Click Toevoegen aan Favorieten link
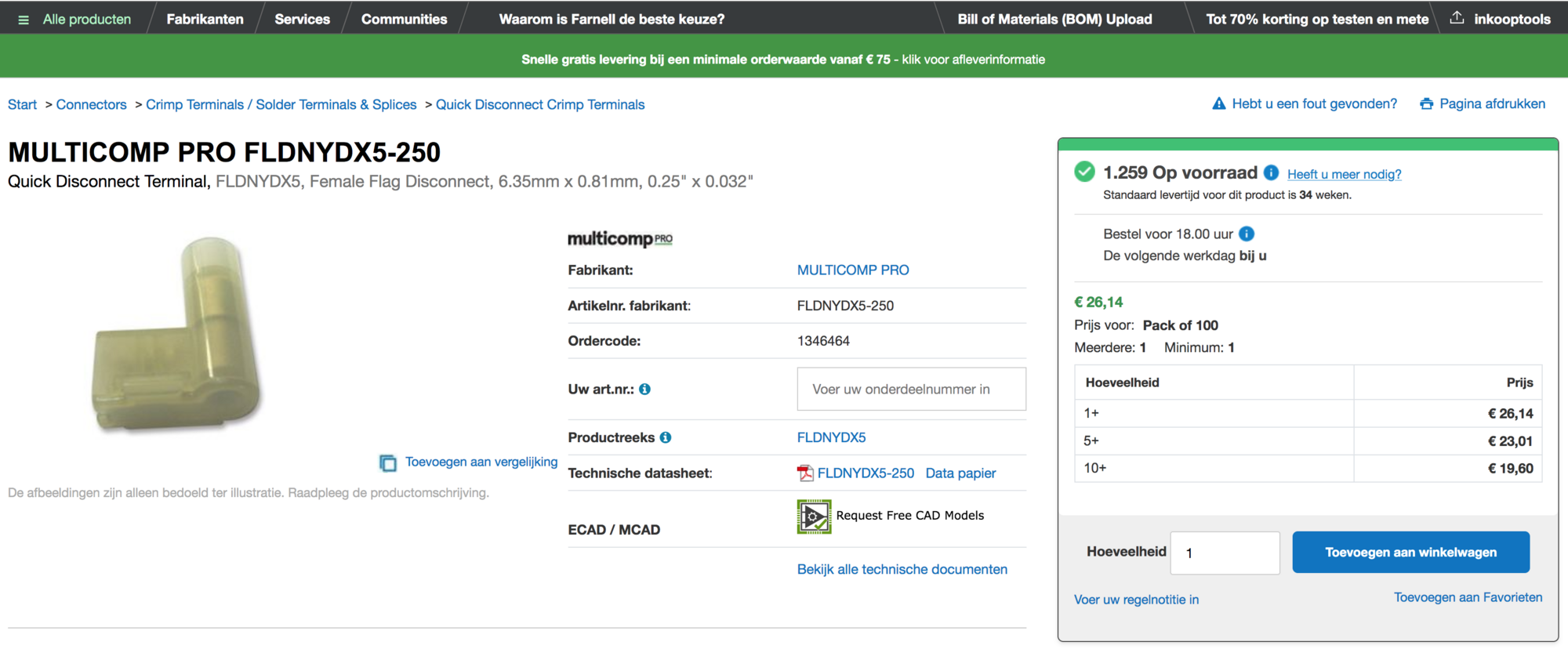Viewport: 1568px width, 649px height. (x=1468, y=597)
